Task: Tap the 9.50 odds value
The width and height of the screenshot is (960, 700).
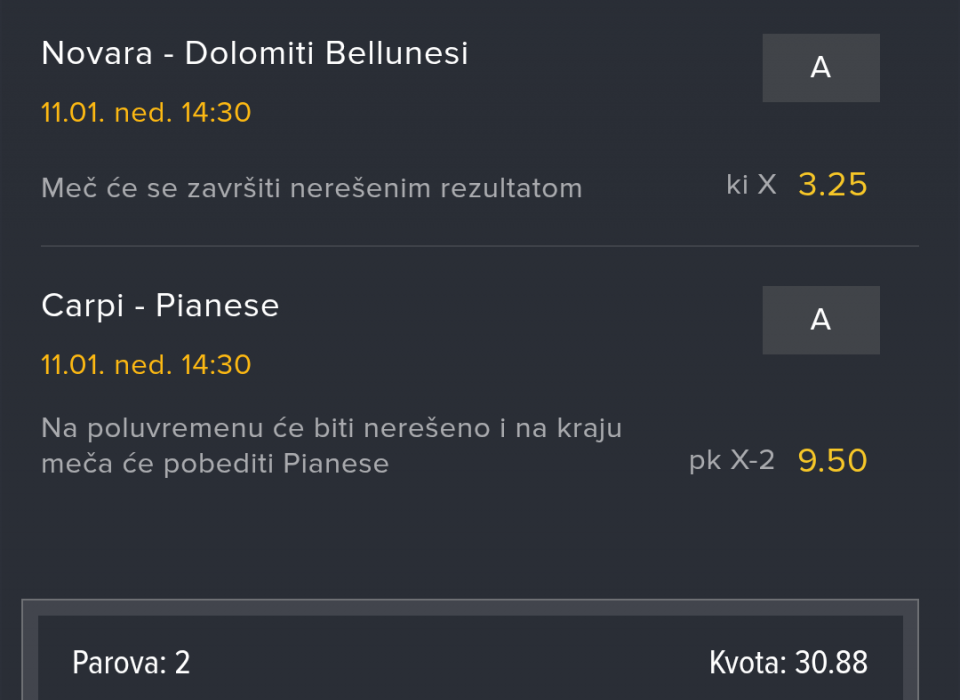Action: pyautogui.click(x=832, y=461)
